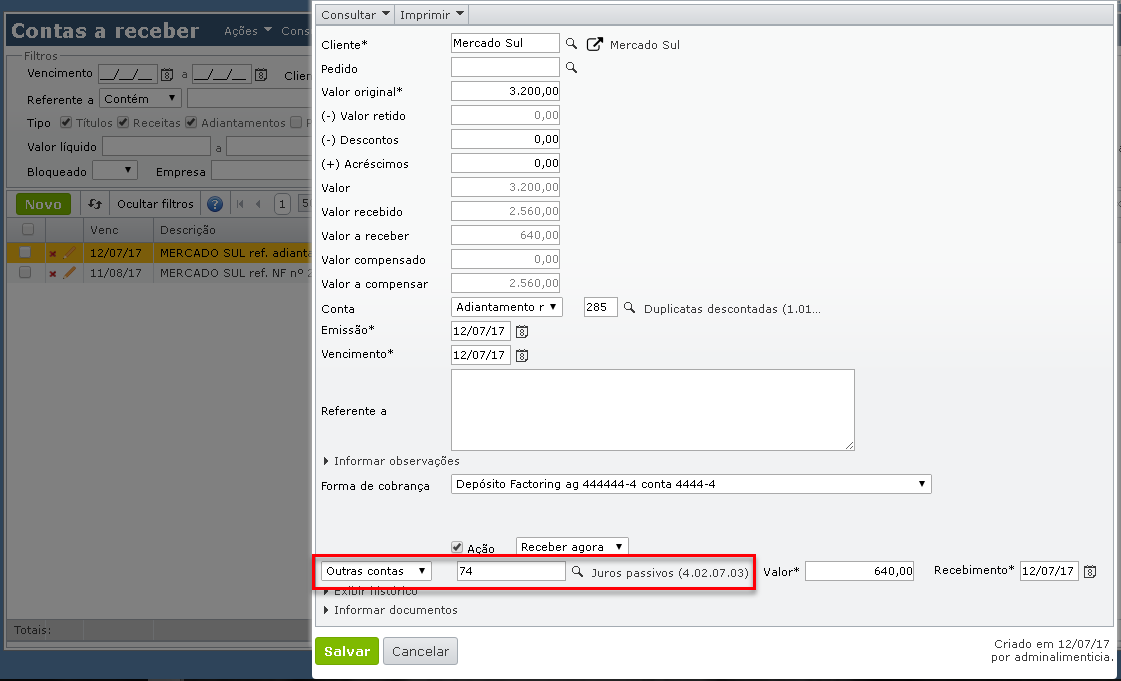Open the Emissão date calendar icon
This screenshot has width=1121, height=681.
tap(522, 332)
